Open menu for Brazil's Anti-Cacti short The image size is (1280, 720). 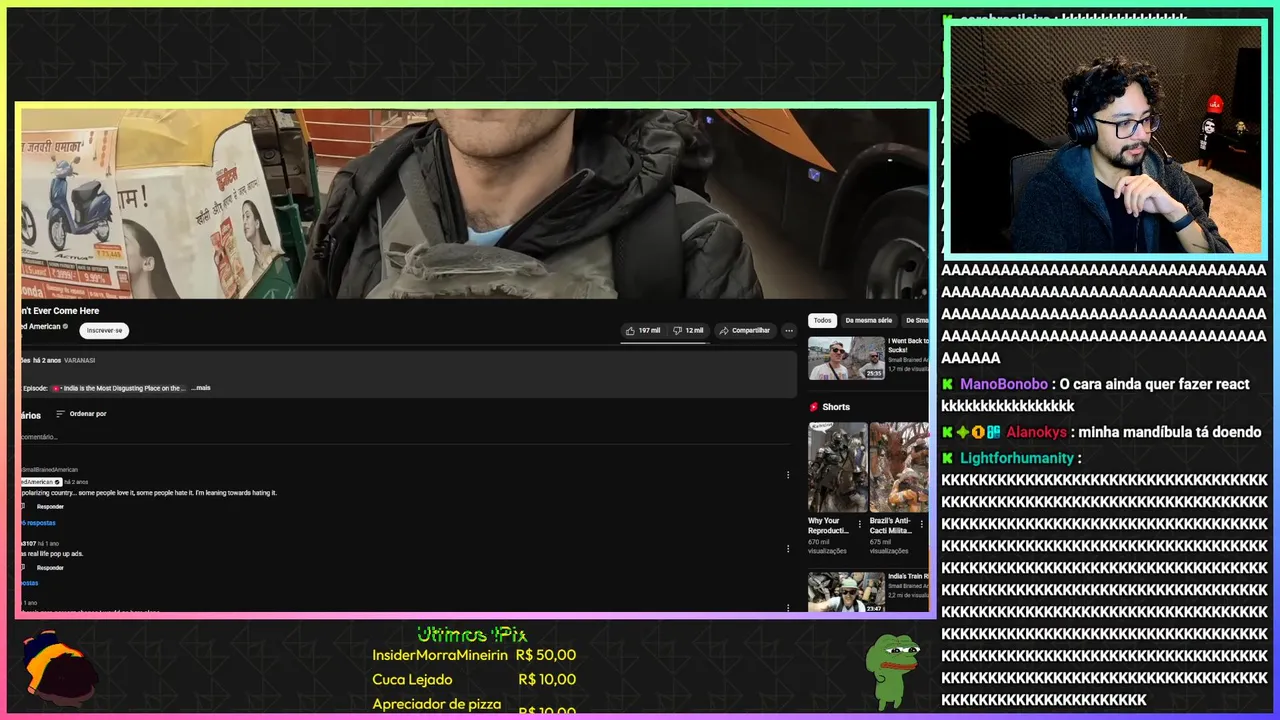point(921,524)
